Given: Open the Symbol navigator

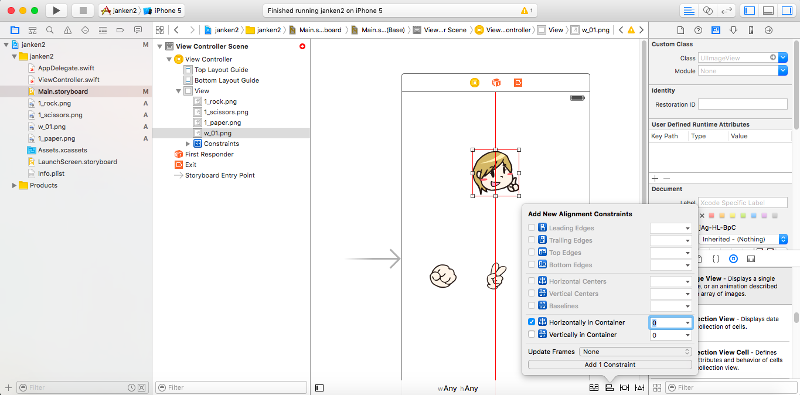Looking at the screenshot, I should [x=32, y=30].
